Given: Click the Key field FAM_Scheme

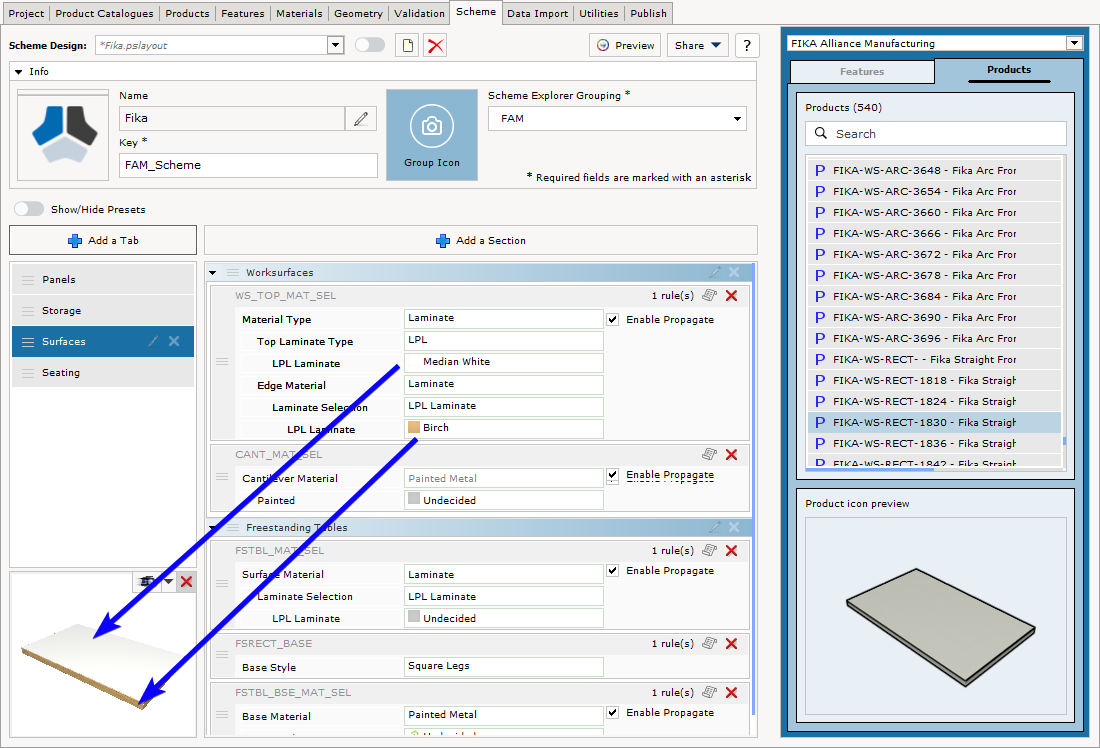Looking at the screenshot, I should coord(248,166).
